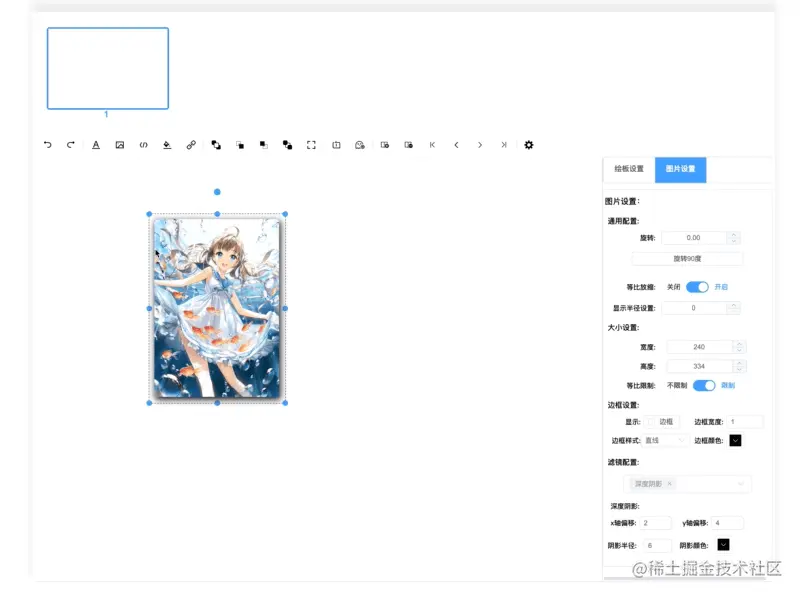Undo the last action in toolbar

47,145
